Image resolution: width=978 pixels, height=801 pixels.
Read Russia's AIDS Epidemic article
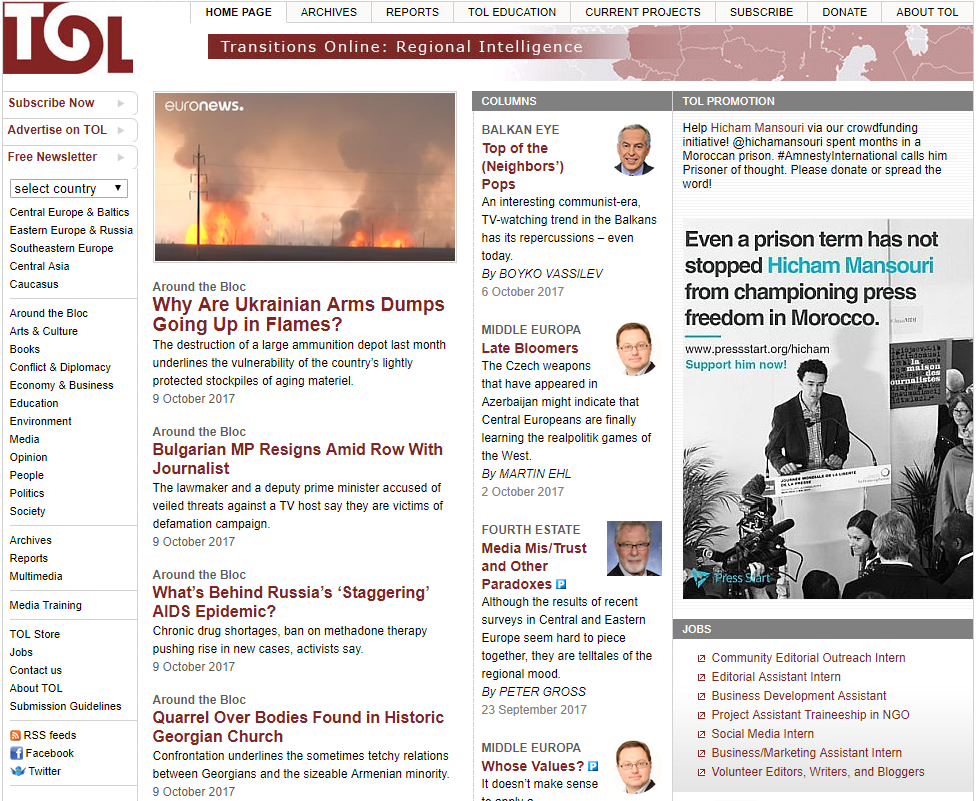pyautogui.click(x=291, y=602)
